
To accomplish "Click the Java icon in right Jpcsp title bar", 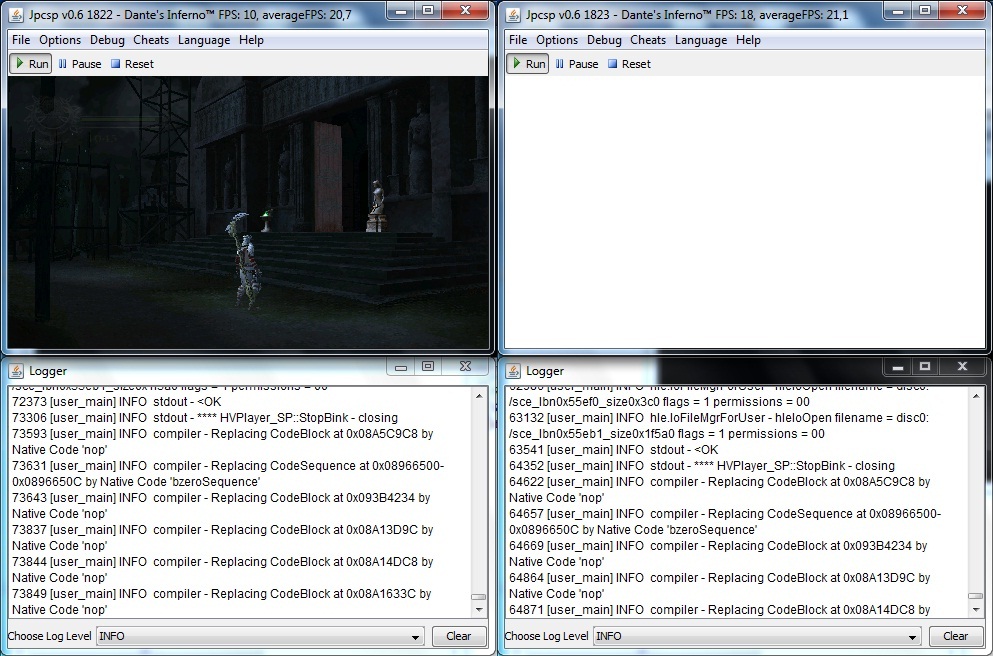I will click(513, 14).
